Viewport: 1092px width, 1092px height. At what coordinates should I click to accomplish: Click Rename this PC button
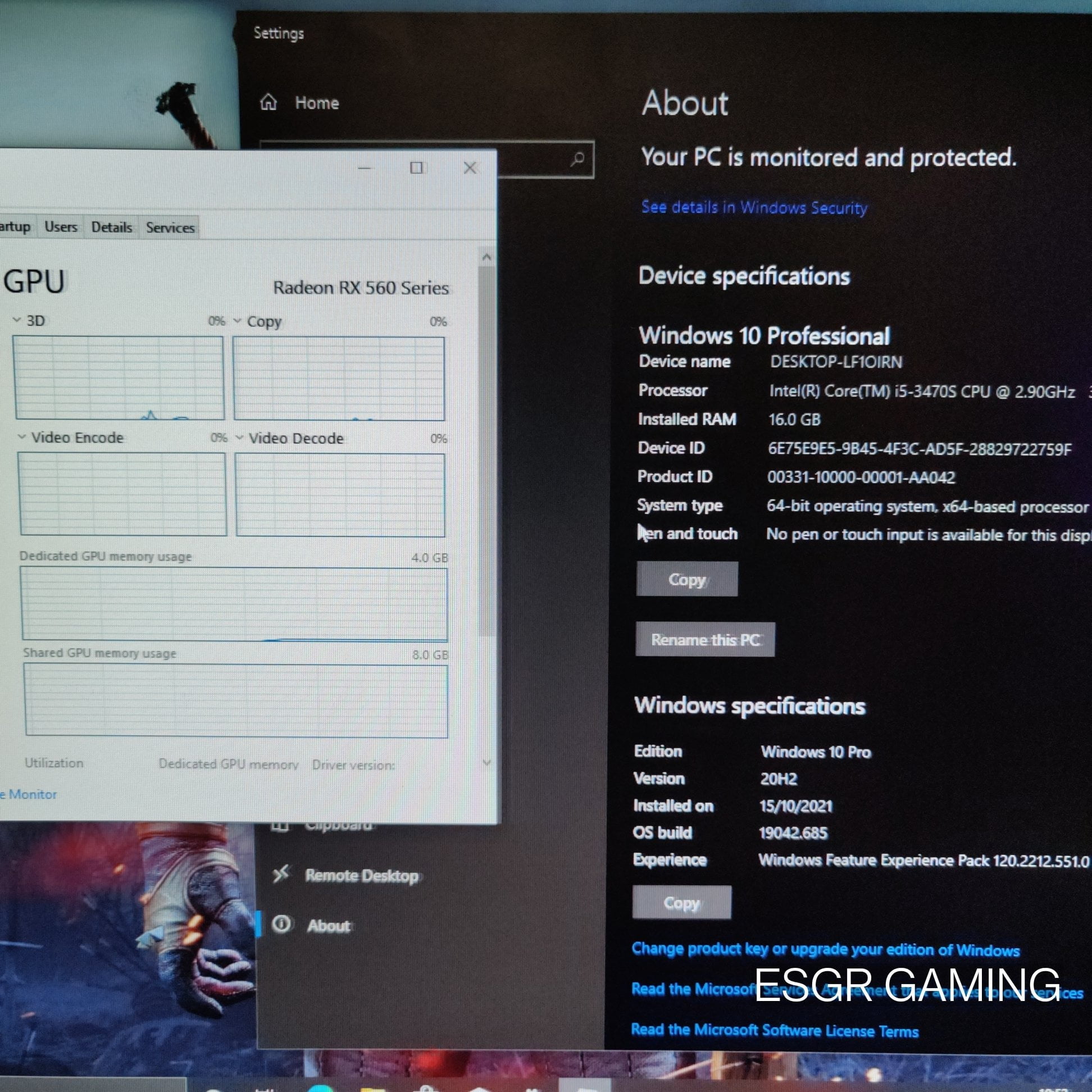(705, 639)
